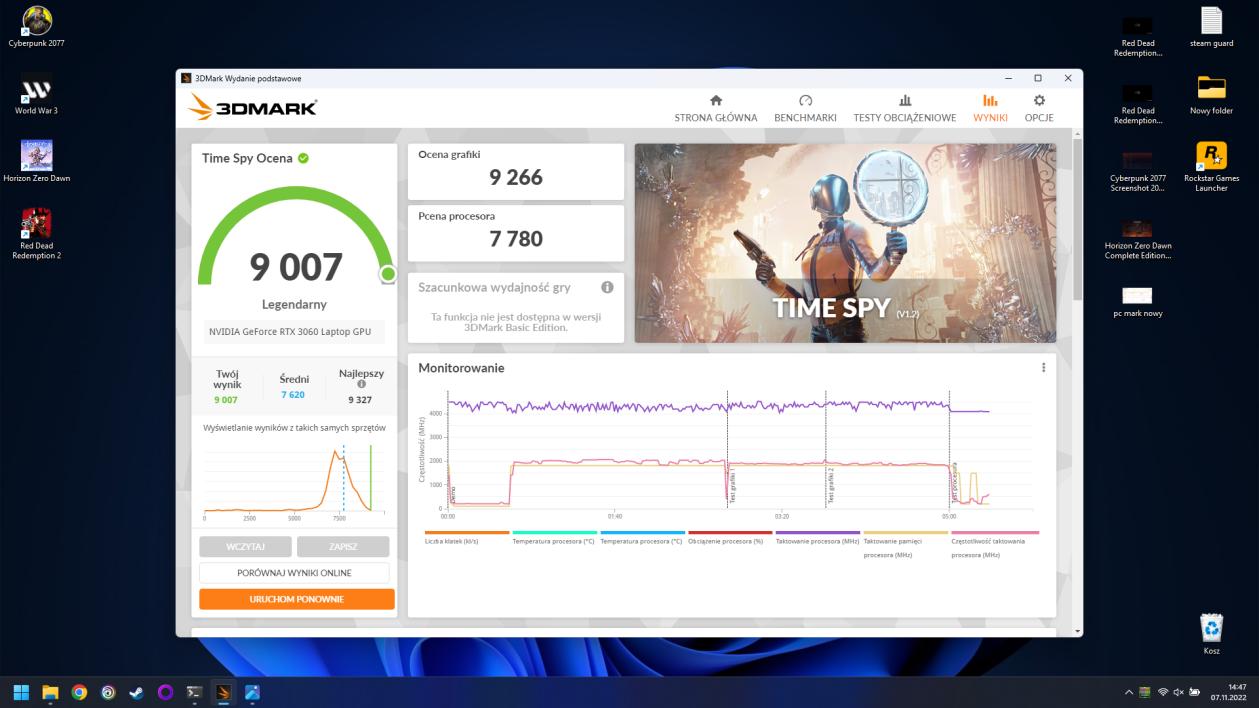This screenshot has width=1259, height=708.
Task: Launch Steam from the taskbar
Action: tap(138, 690)
